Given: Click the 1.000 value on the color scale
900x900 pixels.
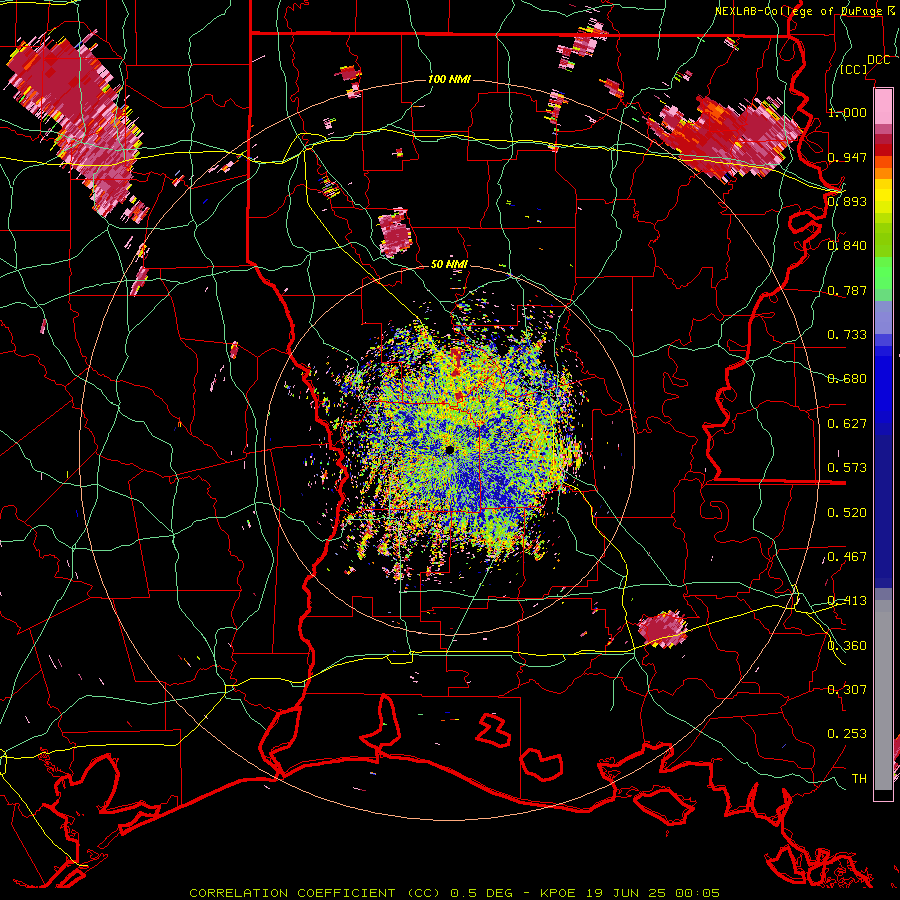Looking at the screenshot, I should pos(847,112).
